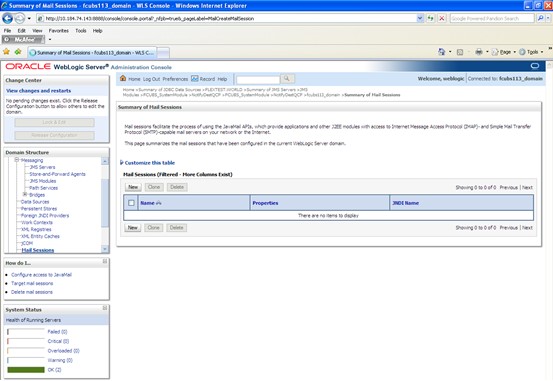Click the OK (2) green health bar
The image size is (553, 381).
(x=26, y=370)
